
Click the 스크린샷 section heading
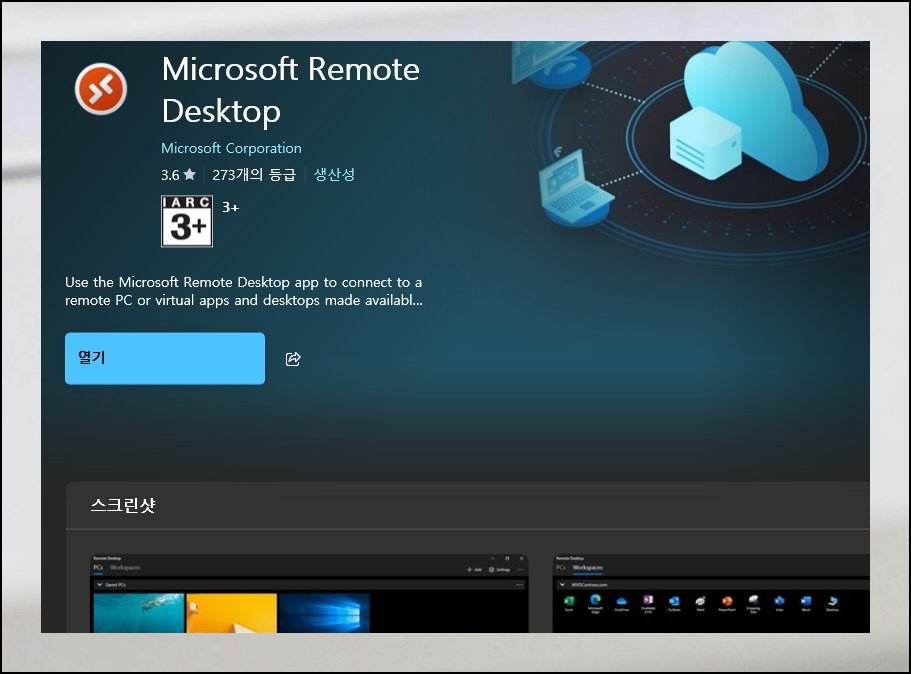(x=123, y=505)
